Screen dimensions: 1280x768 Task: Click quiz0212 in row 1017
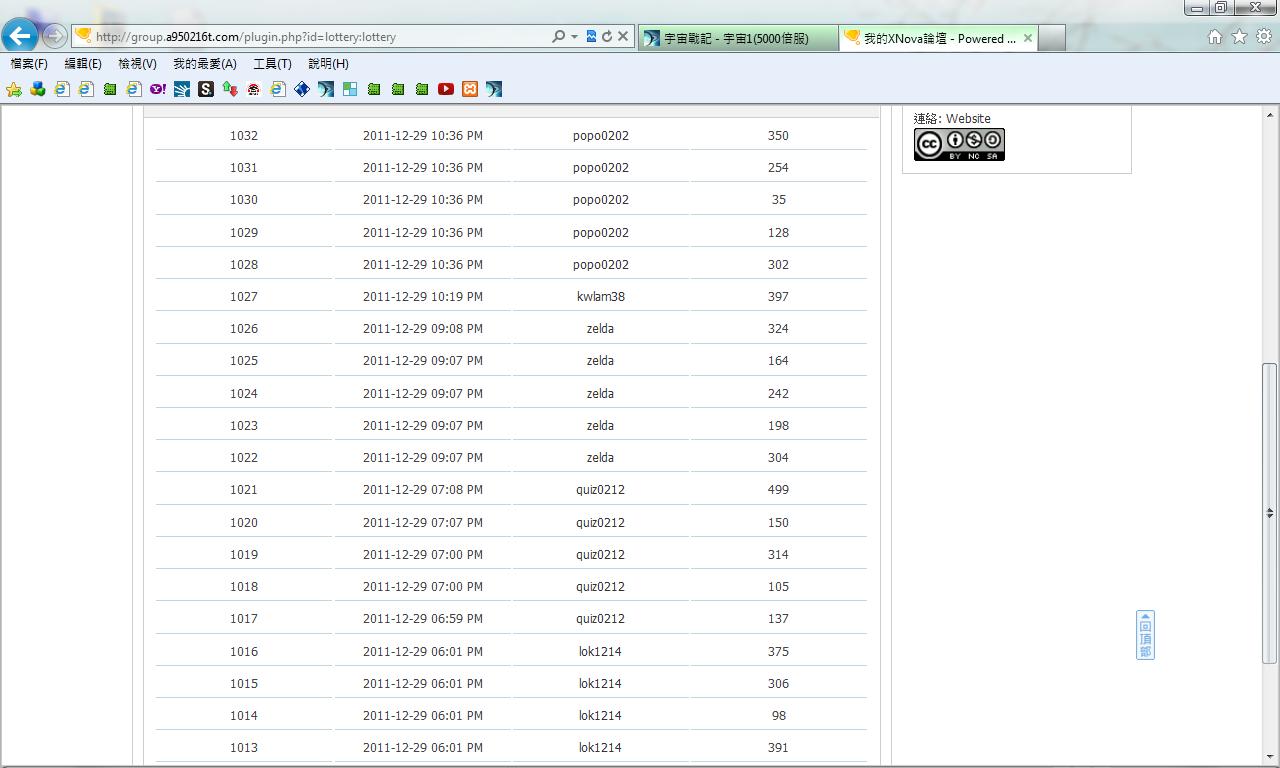600,618
